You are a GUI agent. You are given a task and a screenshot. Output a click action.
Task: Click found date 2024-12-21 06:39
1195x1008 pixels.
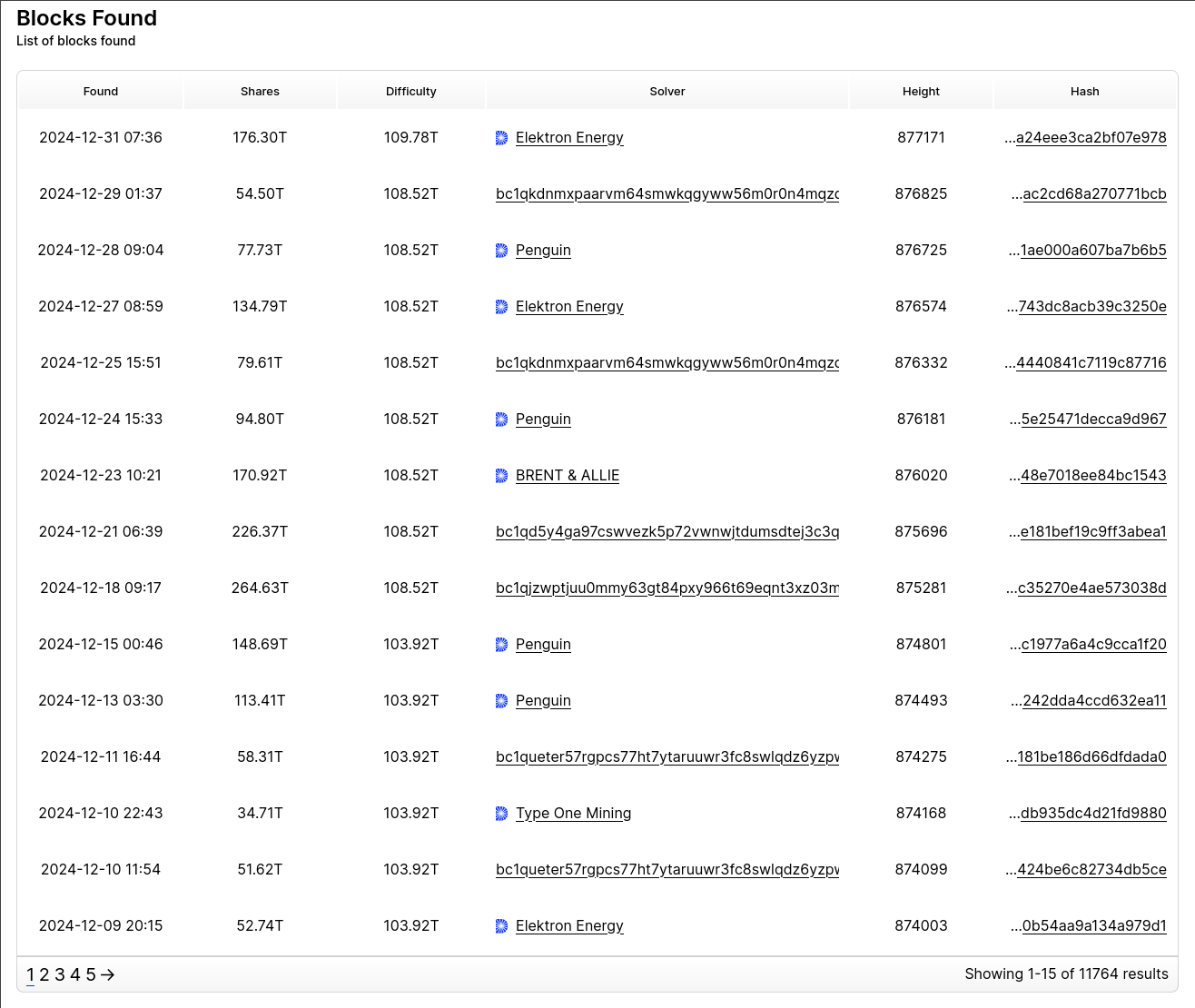click(101, 532)
